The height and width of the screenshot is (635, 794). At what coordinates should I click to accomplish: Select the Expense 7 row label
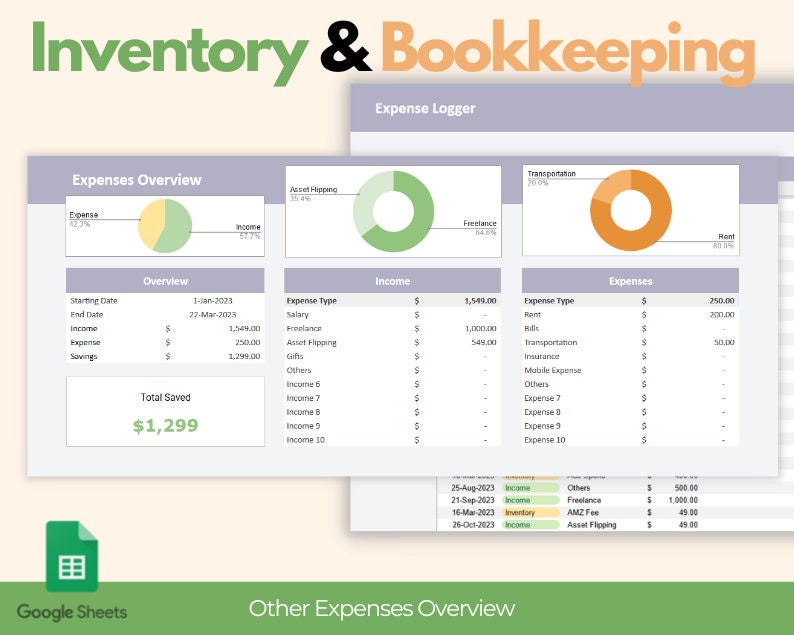pyautogui.click(x=542, y=398)
